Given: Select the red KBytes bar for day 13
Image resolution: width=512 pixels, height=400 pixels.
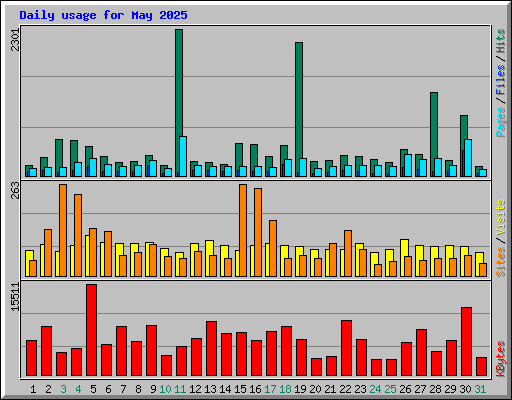Looking at the screenshot, I should (211, 349).
